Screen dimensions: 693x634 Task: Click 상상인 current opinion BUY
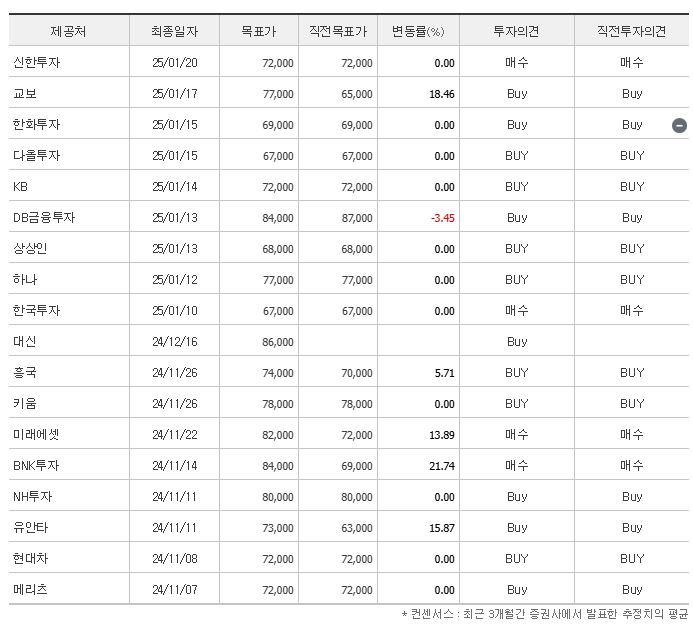(x=517, y=249)
